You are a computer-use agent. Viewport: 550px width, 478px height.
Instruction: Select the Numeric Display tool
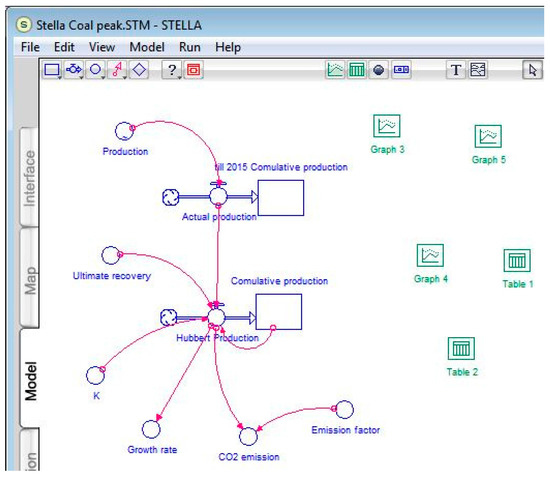[x=401, y=70]
